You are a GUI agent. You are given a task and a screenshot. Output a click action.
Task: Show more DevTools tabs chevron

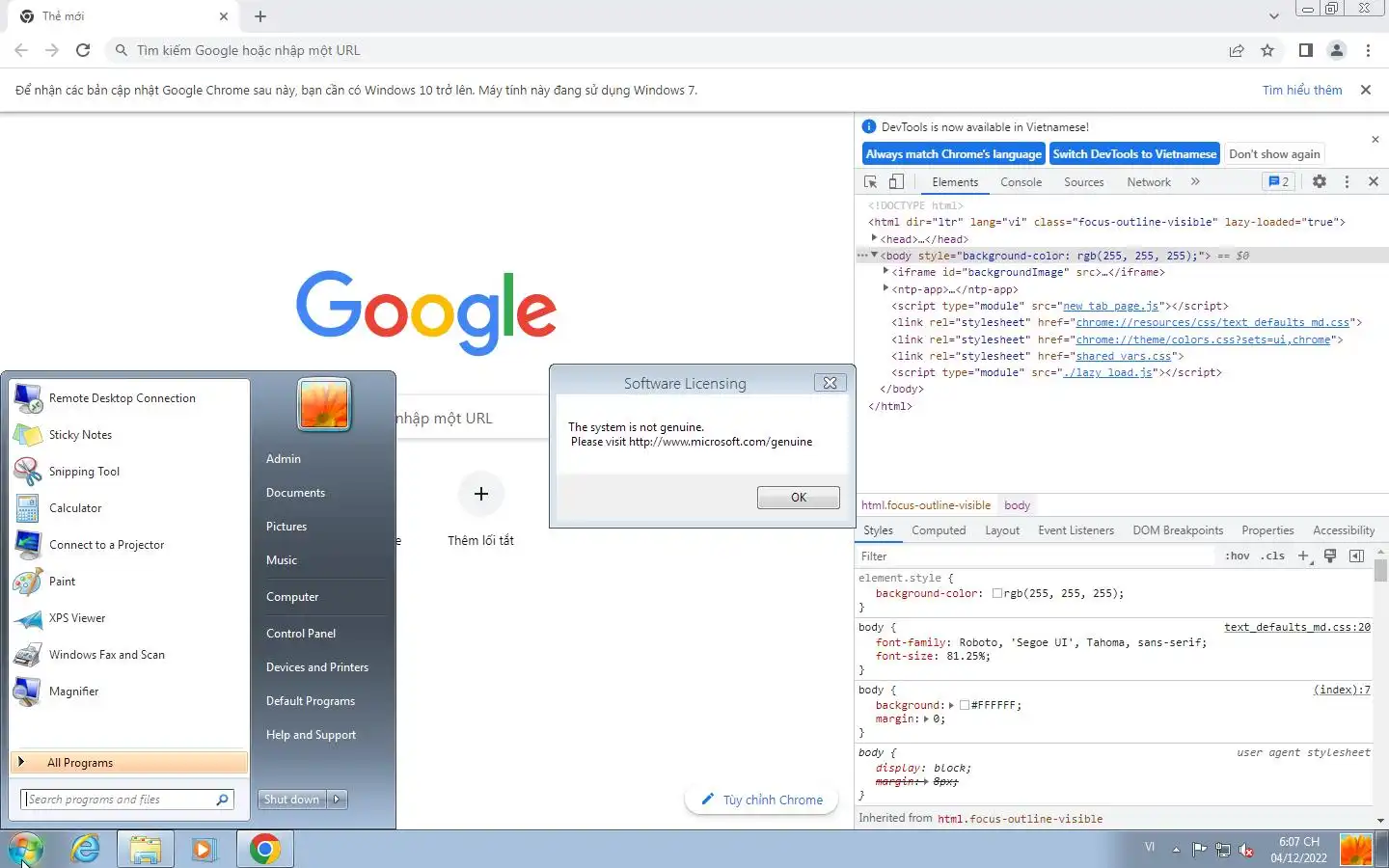coord(1195,181)
